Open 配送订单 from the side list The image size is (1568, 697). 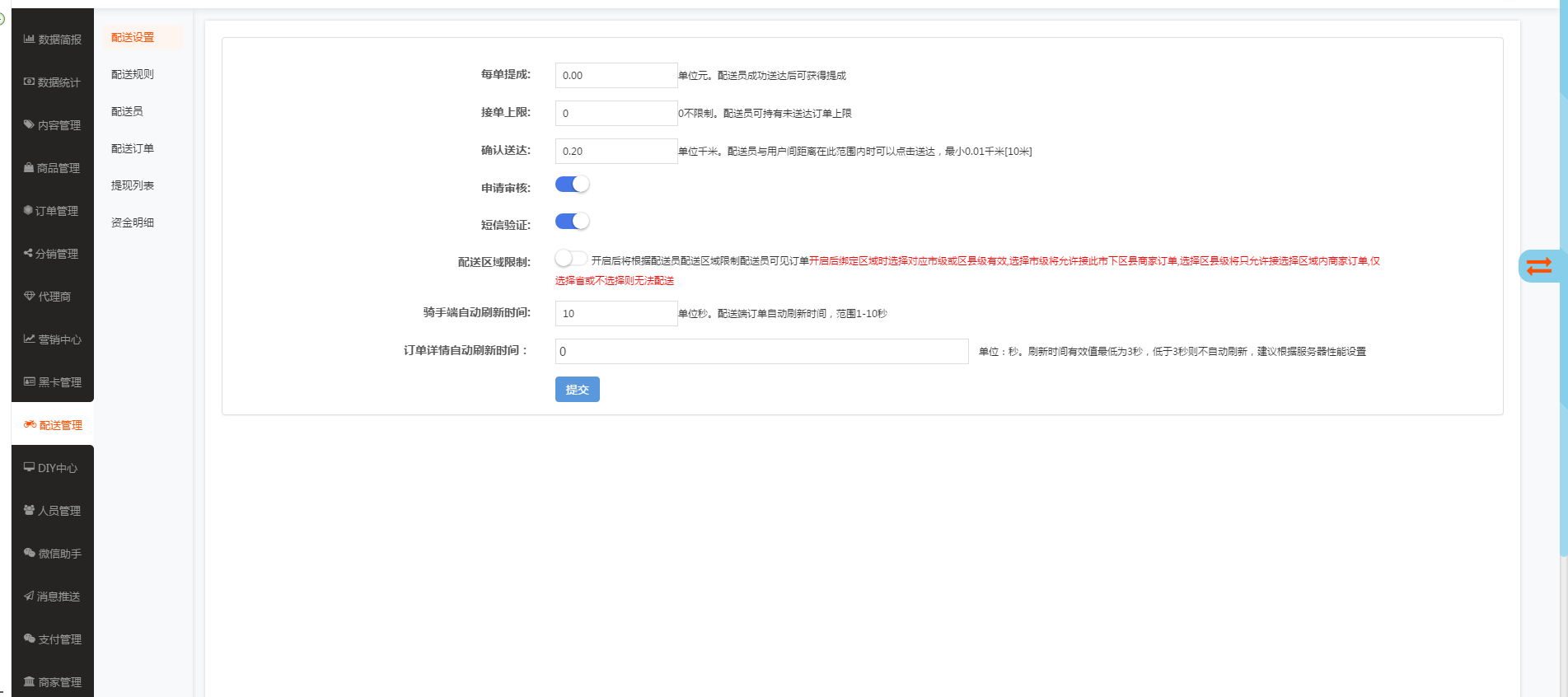click(x=133, y=148)
